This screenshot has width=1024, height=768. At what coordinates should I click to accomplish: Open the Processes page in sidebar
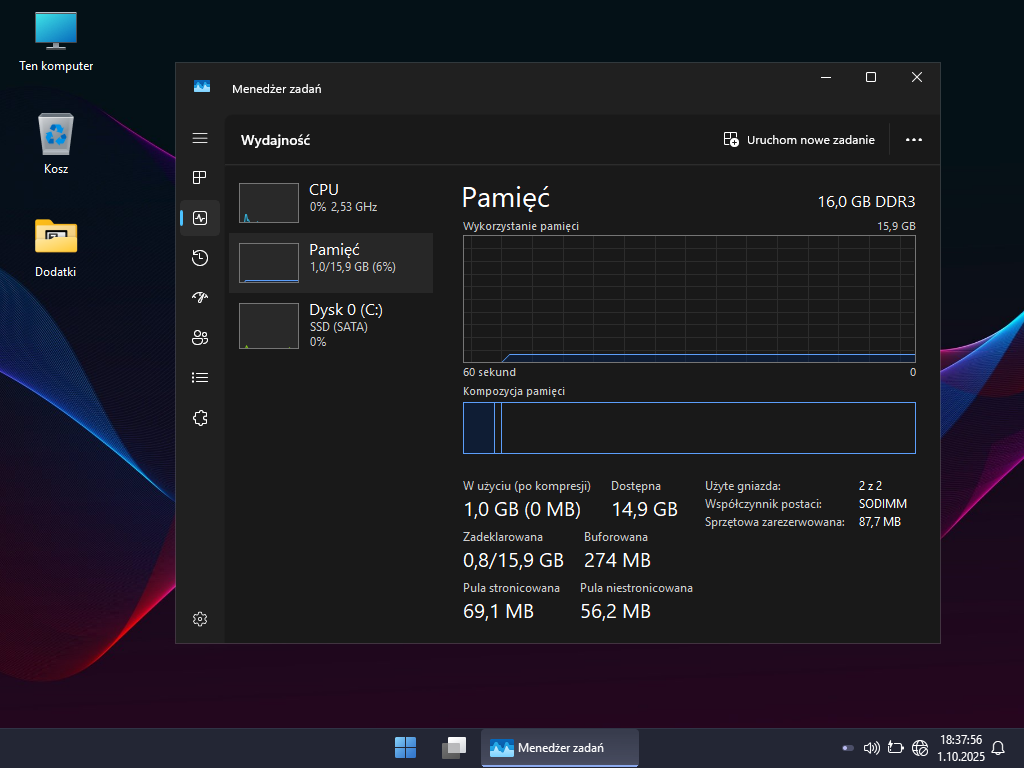coord(200,177)
